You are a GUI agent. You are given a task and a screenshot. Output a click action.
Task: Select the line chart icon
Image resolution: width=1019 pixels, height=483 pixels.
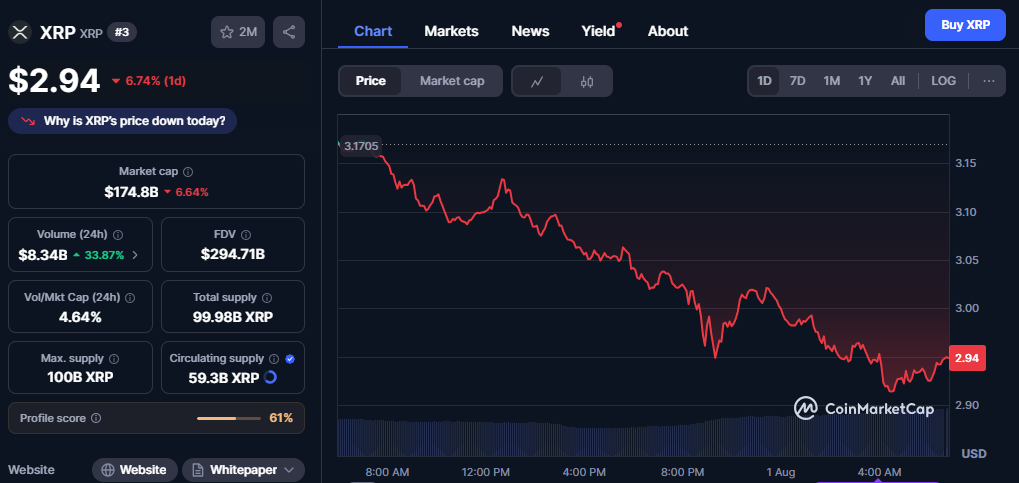537,81
